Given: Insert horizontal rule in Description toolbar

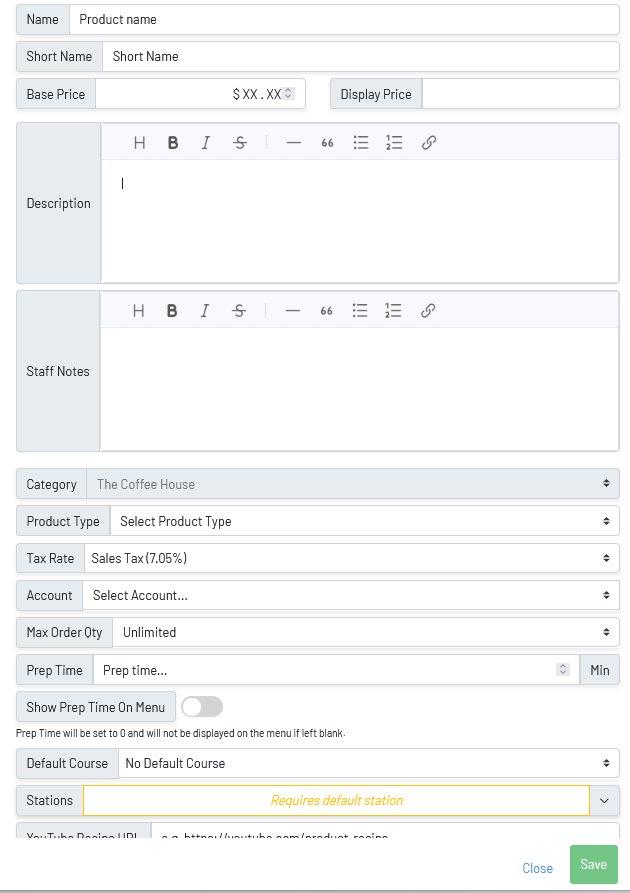Looking at the screenshot, I should pyautogui.click(x=293, y=143).
